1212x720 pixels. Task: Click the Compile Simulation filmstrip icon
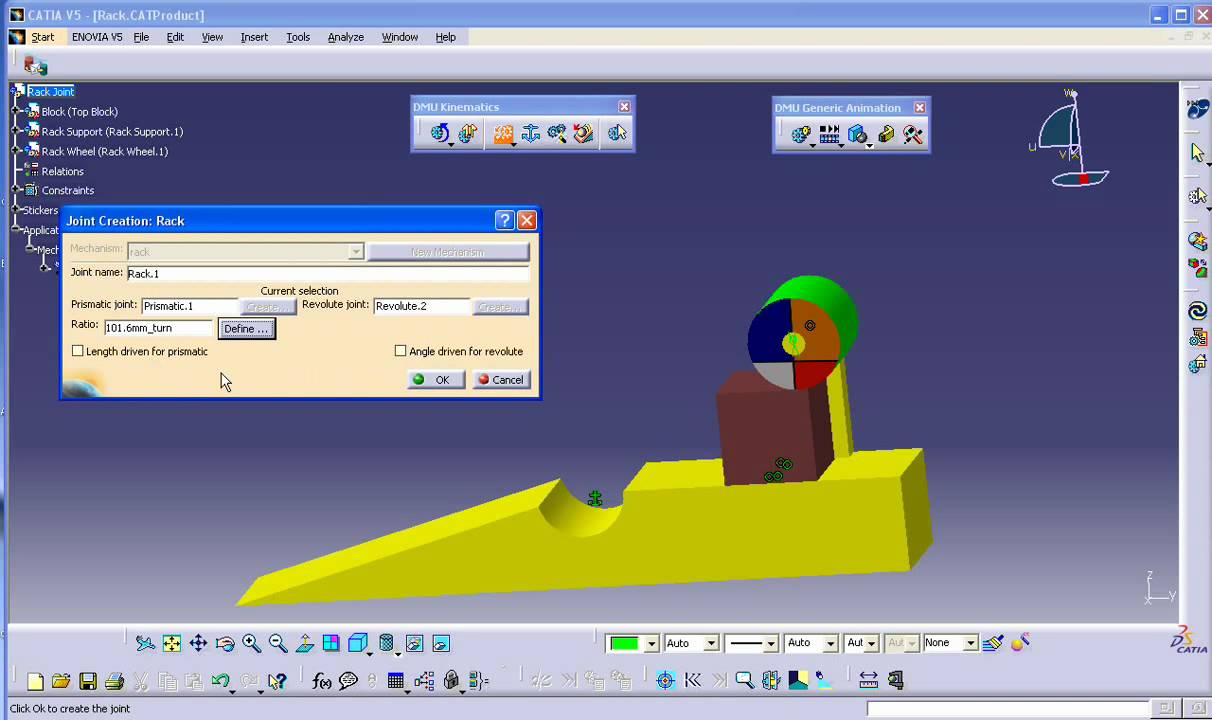(x=829, y=134)
